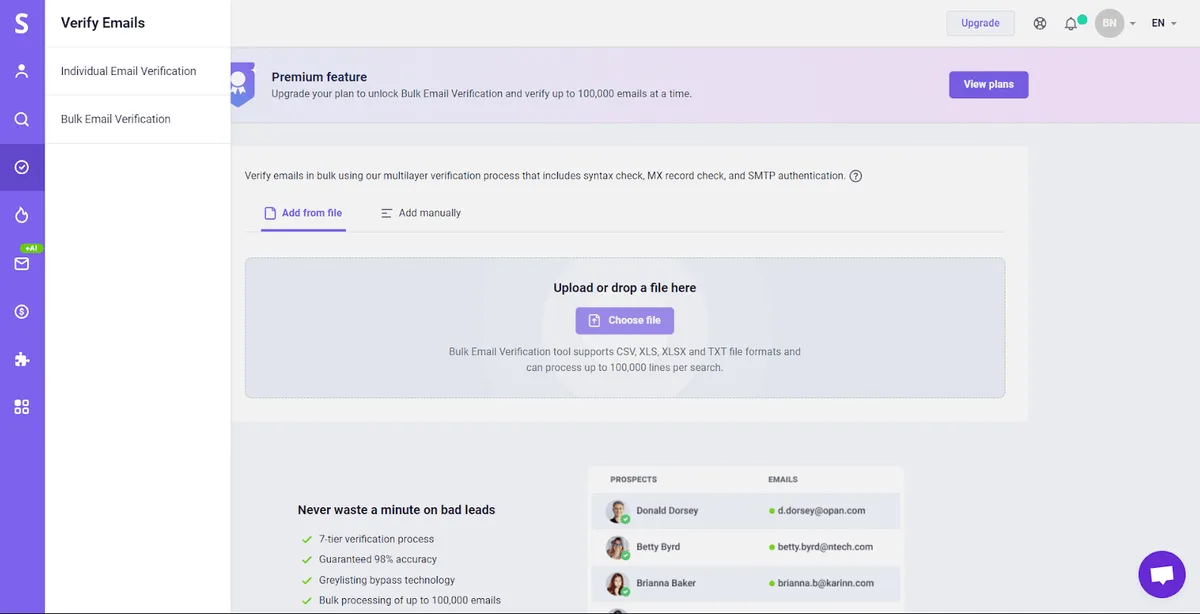The width and height of the screenshot is (1200, 614).
Task: Select the email verifier checkmark sidebar icon
Action: 22,167
